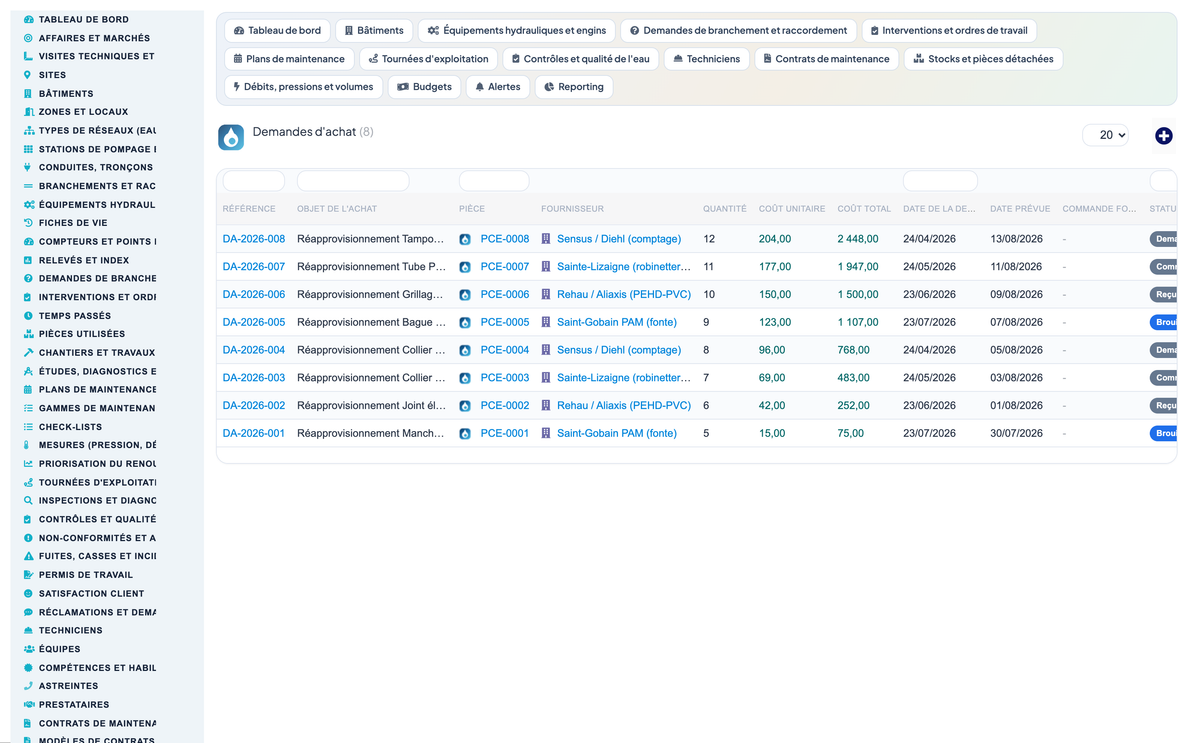Go to Tournées d'exploitation button
The height and width of the screenshot is (743, 1200).
[428, 59]
